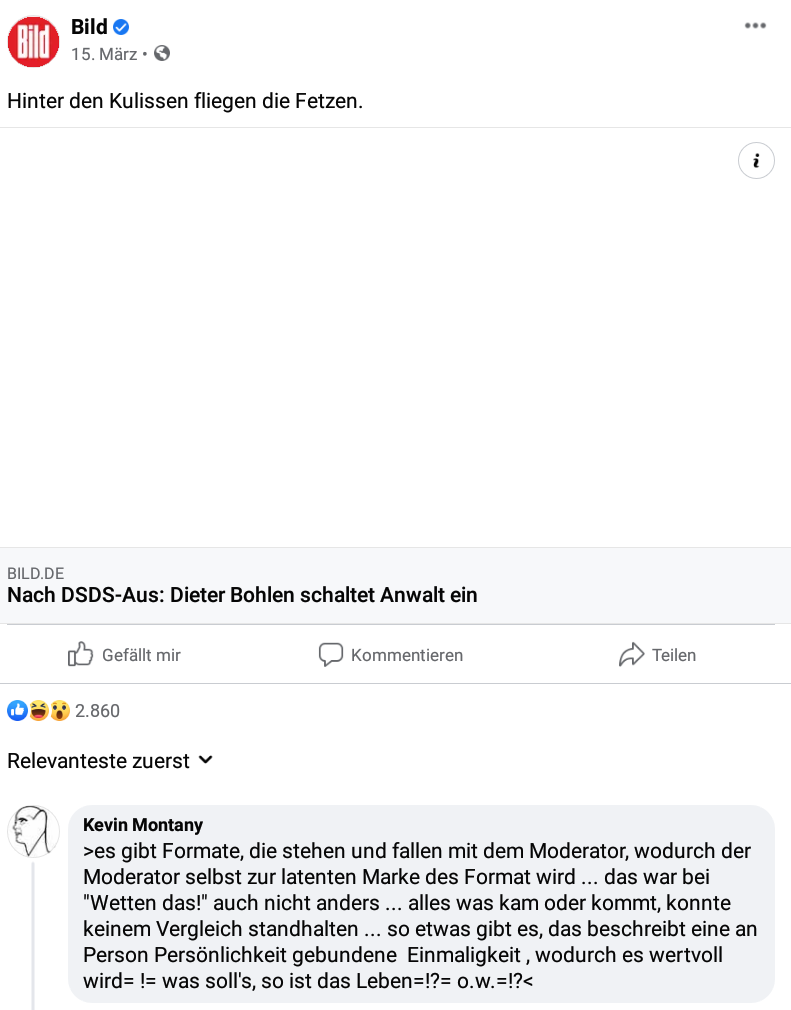791x1010 pixels.
Task: Open Kevin Montany's profile picture
Action: (x=33, y=831)
